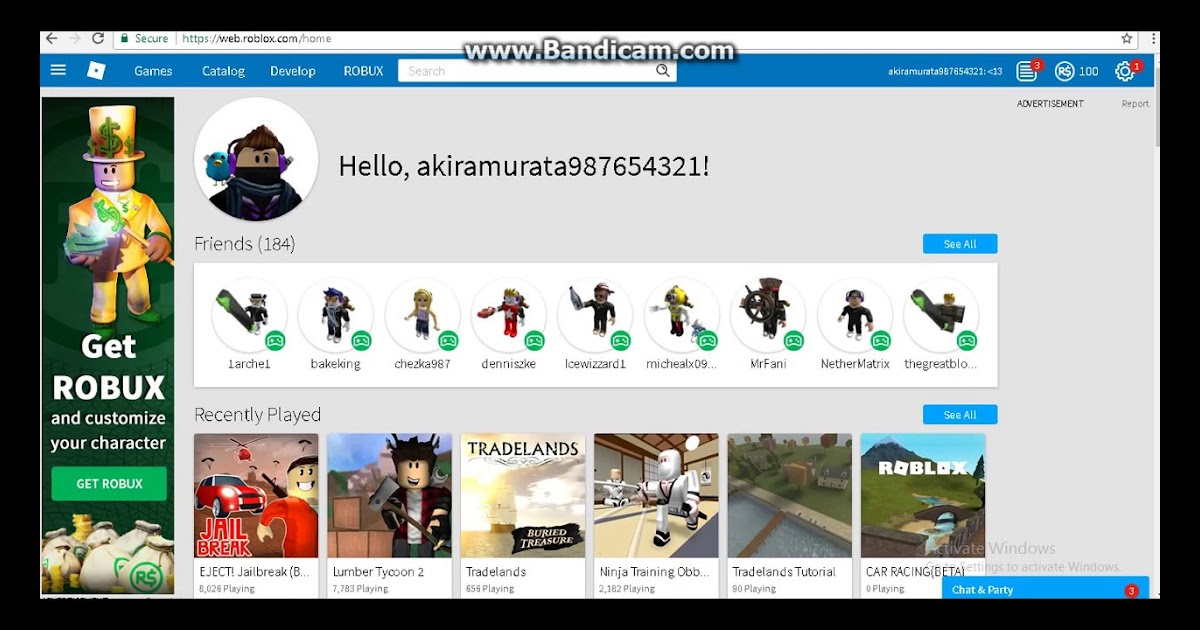This screenshot has width=1200, height=630.
Task: Click the 'Ninja Training Obb...' game title
Action: 654,572
